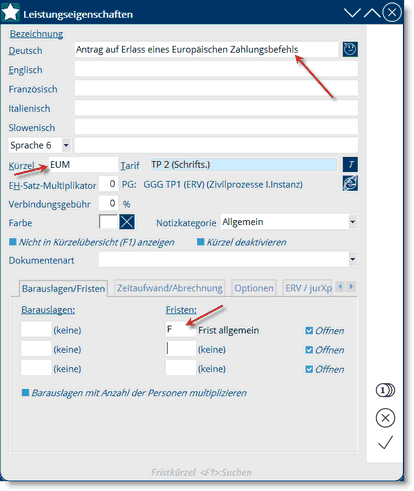Enable Nicht in Kürzelübersicht (F1) anzeigen

(x=13, y=242)
